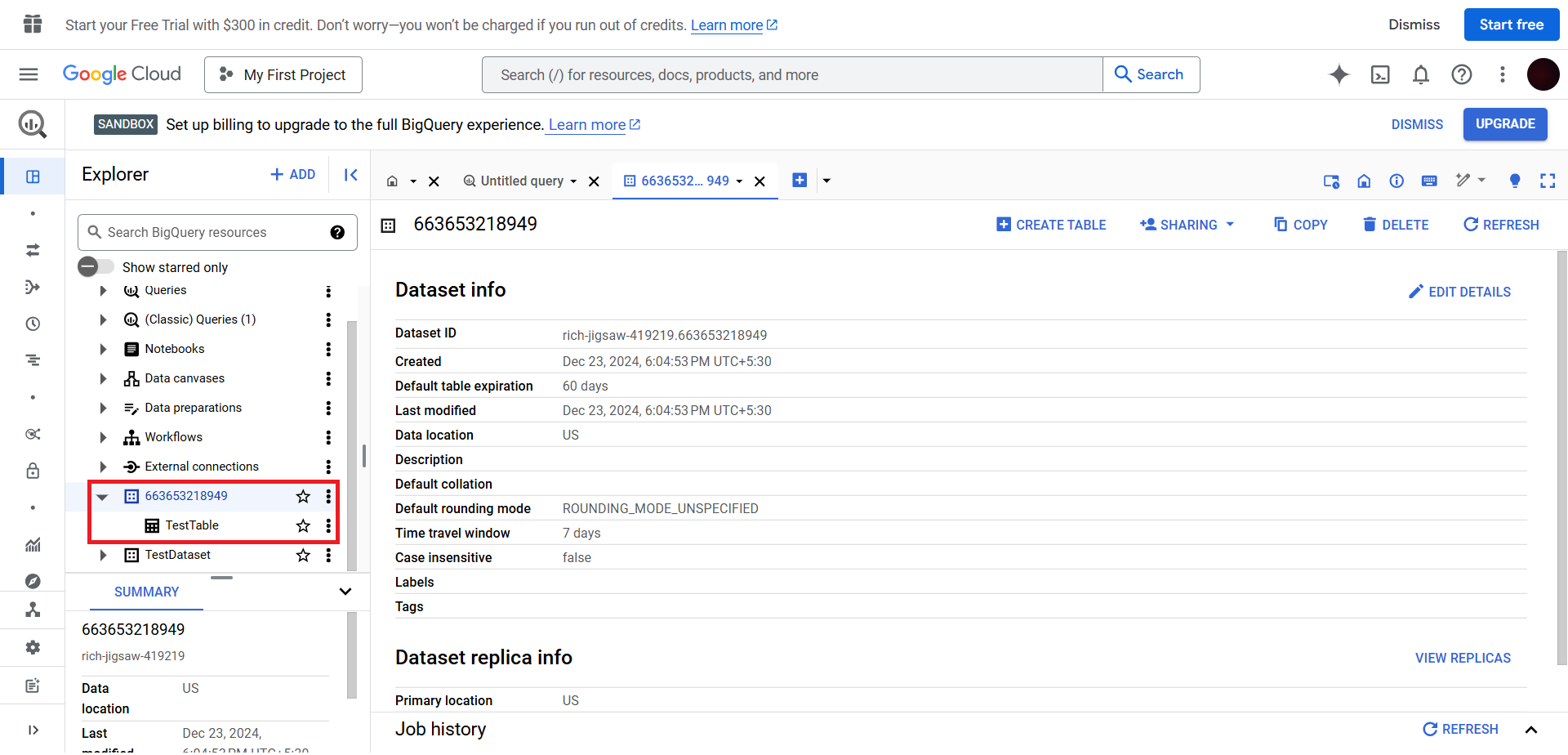
Task: Collapse the Summary panel chevron
Action: tap(345, 592)
